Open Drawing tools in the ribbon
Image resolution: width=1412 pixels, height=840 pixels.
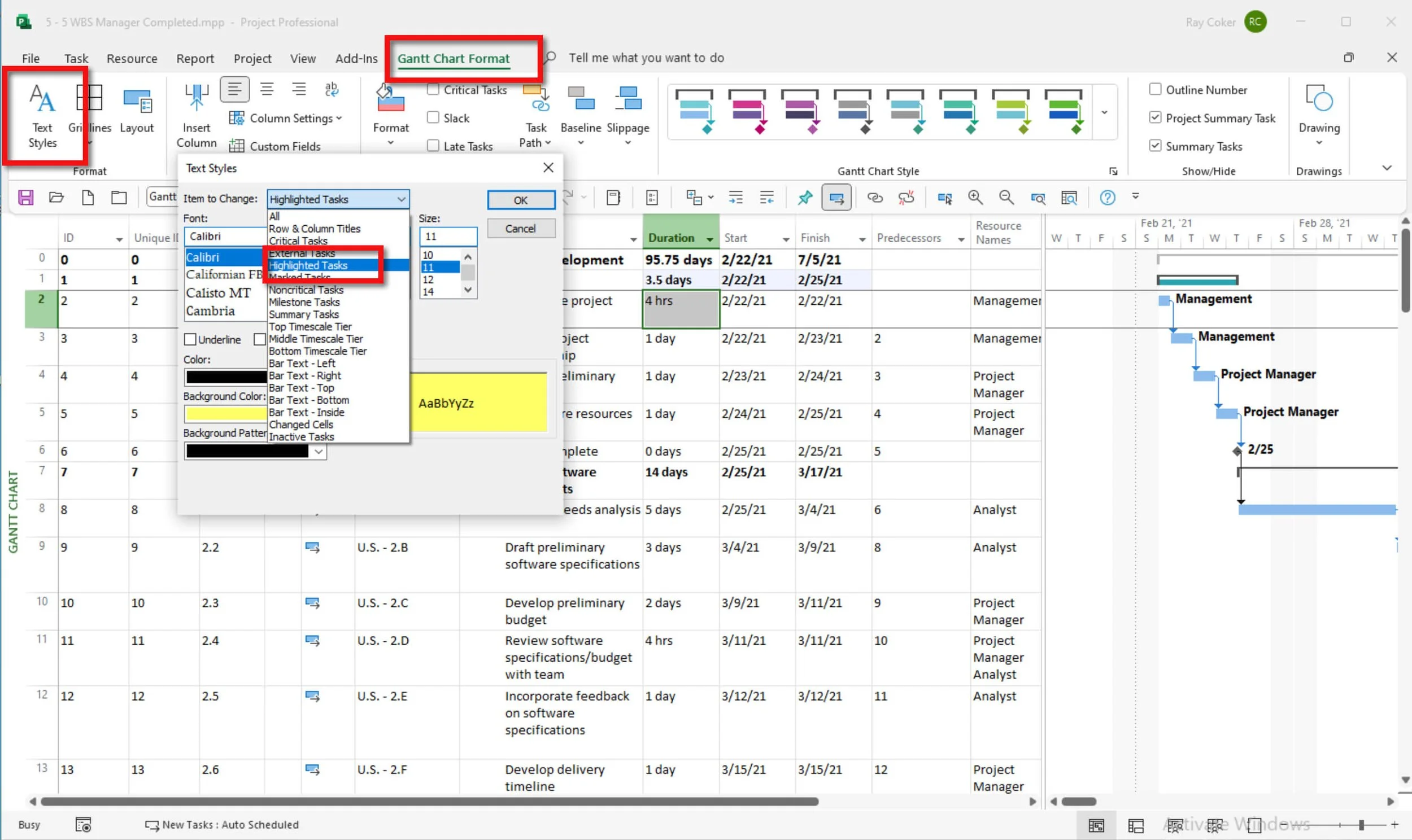pyautogui.click(x=1319, y=116)
